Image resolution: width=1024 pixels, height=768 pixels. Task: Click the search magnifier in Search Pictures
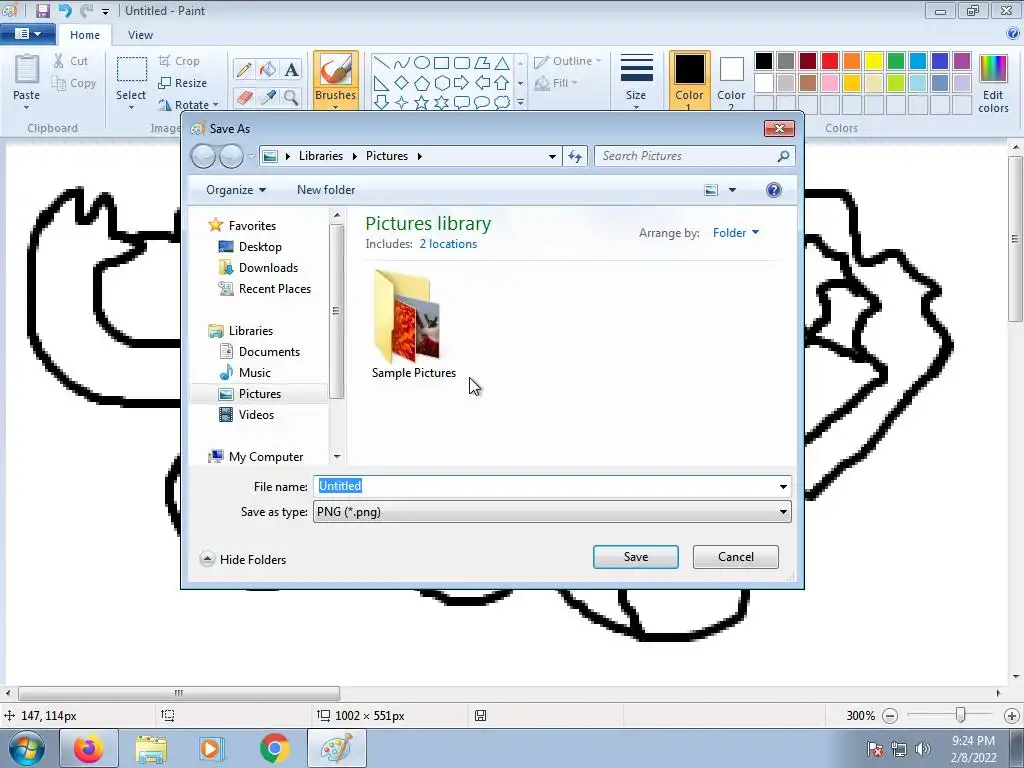[783, 156]
